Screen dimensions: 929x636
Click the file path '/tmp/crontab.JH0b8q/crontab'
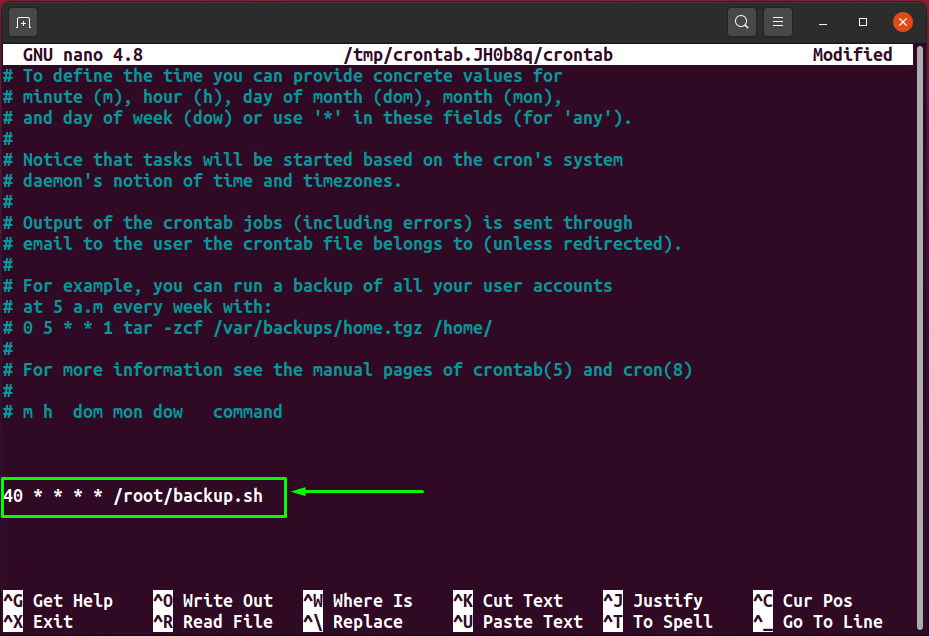(x=478, y=55)
